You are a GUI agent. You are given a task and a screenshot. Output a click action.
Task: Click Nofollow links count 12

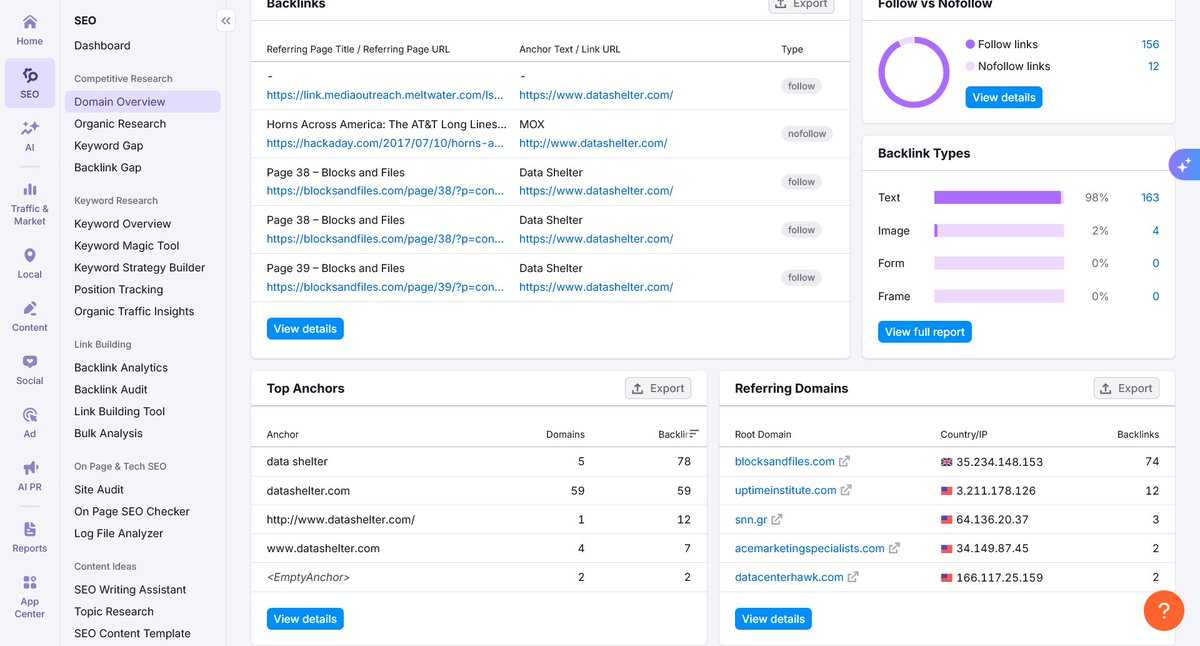pos(1153,66)
